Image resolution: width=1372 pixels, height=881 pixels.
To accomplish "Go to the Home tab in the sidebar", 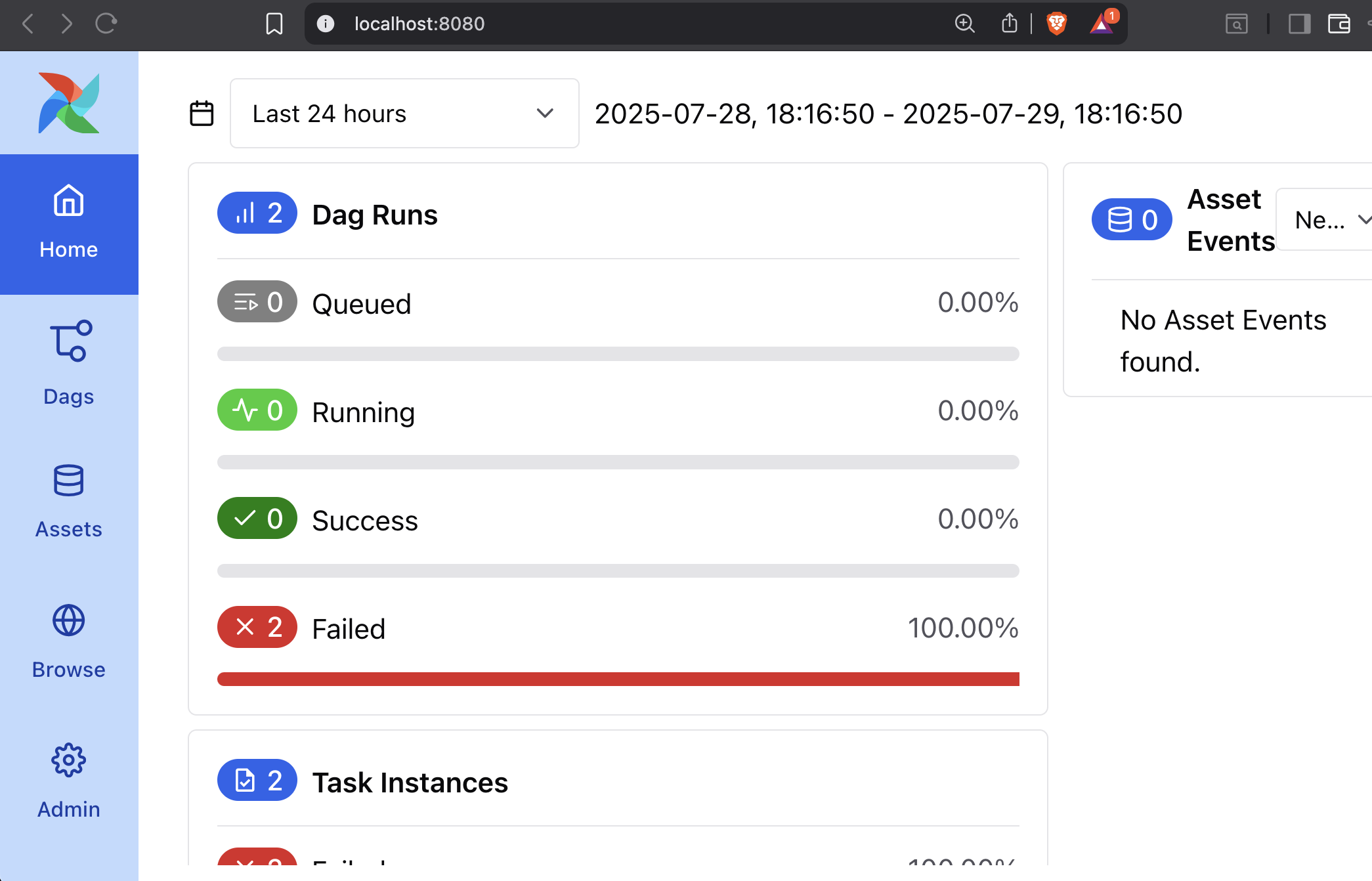I will [69, 223].
